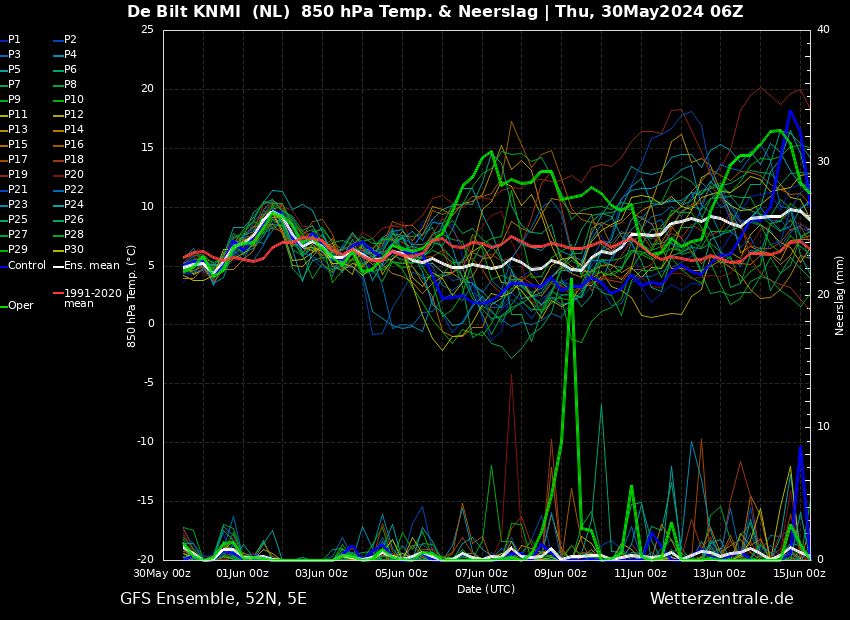This screenshot has height=620, width=850.
Task: Select the P30 legend entry
Action: pos(69,249)
